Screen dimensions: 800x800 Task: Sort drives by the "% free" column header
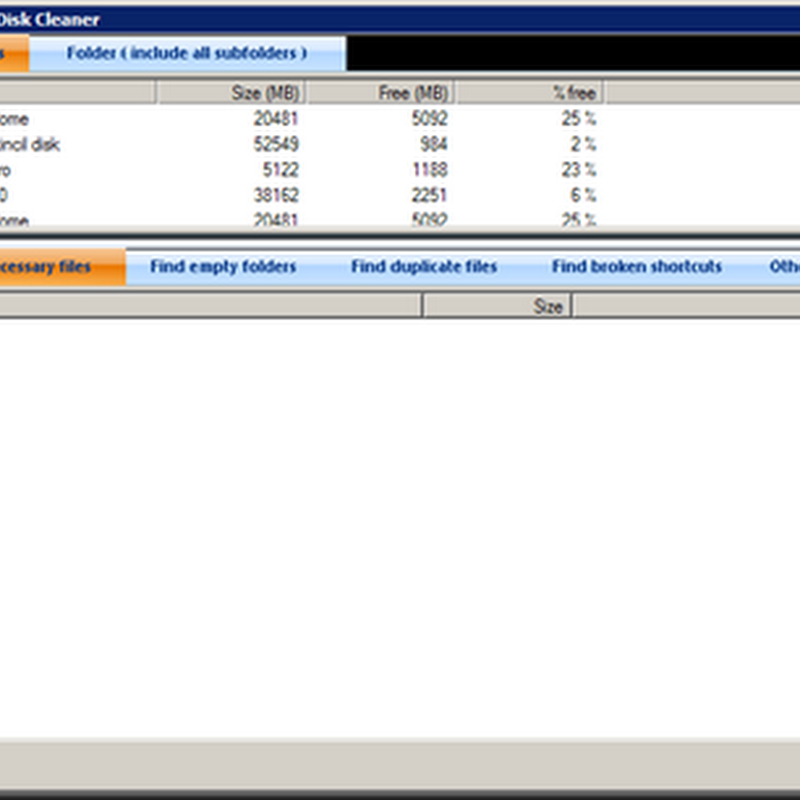click(x=530, y=93)
